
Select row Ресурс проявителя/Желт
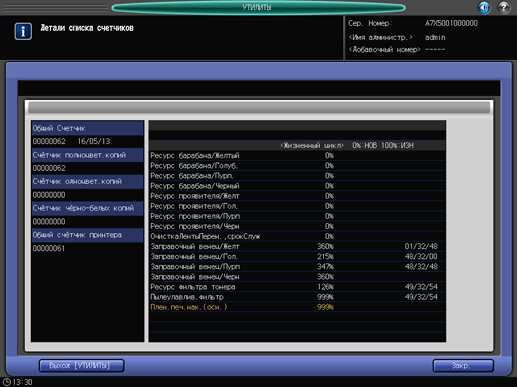[x=297, y=196]
